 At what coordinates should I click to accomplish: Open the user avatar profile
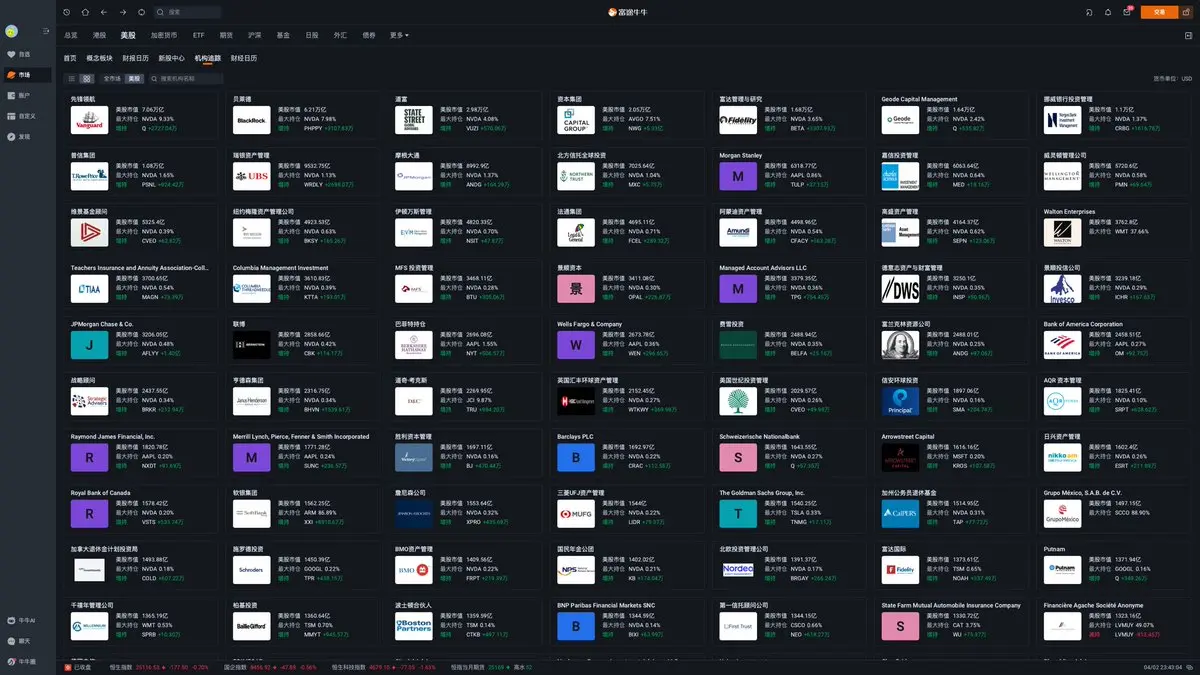point(10,30)
